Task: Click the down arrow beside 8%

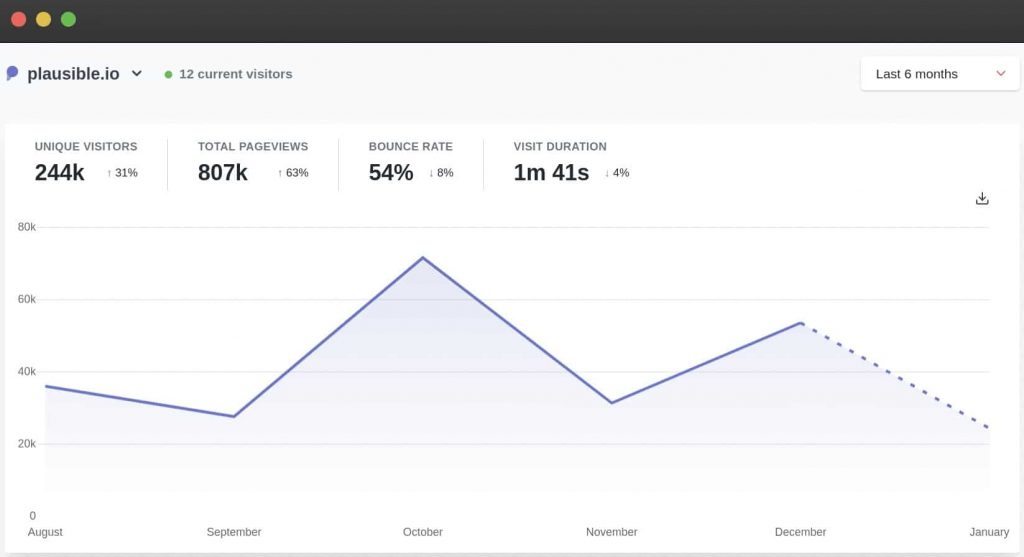Action: [x=431, y=173]
